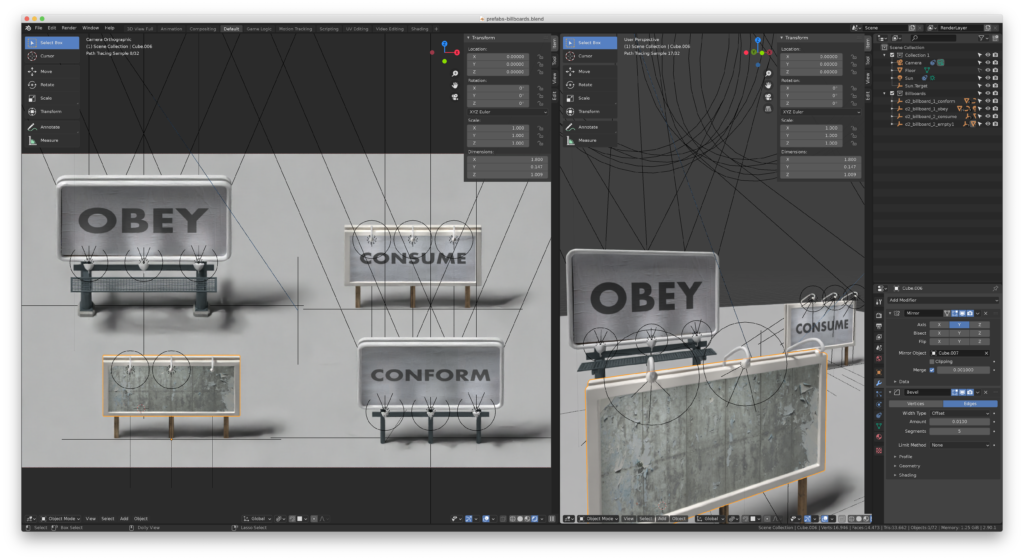Switch to Compositing workspace tab

(x=202, y=29)
